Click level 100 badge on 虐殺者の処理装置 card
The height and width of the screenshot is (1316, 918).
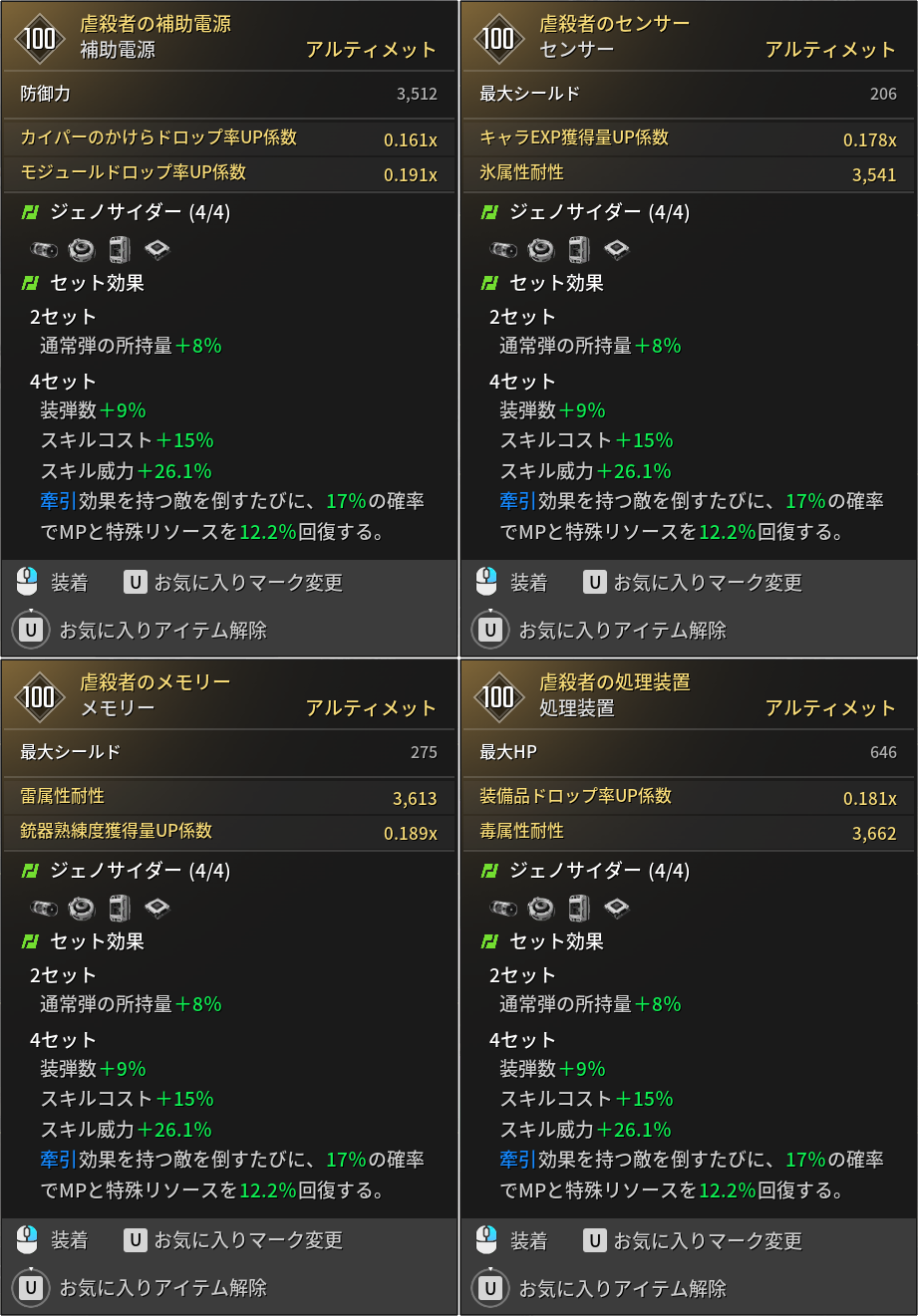498,695
